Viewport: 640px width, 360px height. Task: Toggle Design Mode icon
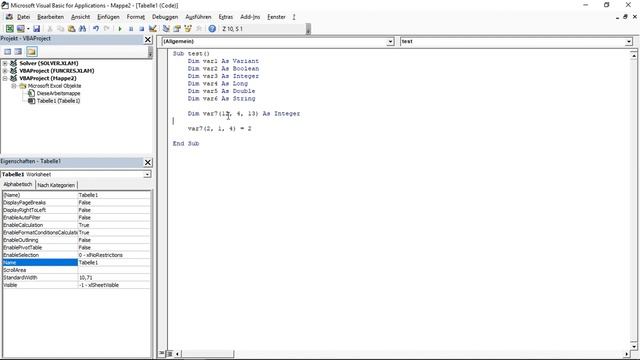coord(153,29)
